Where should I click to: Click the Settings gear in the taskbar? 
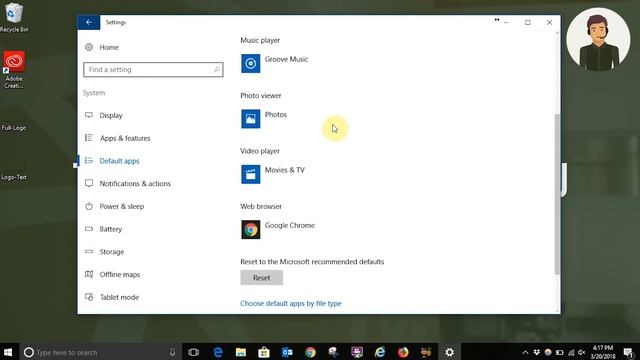449,352
